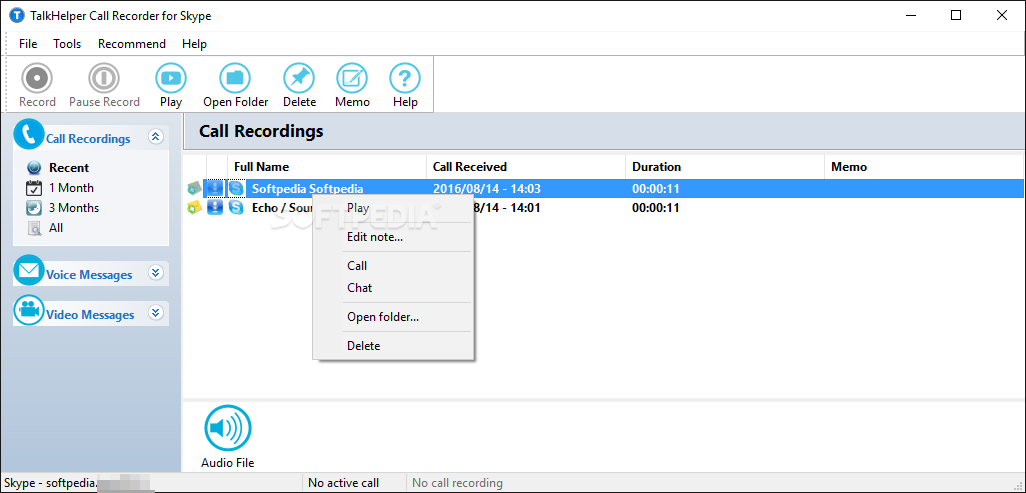Click the Audio File speaker icon
Image resolution: width=1026 pixels, height=493 pixels.
[x=228, y=428]
